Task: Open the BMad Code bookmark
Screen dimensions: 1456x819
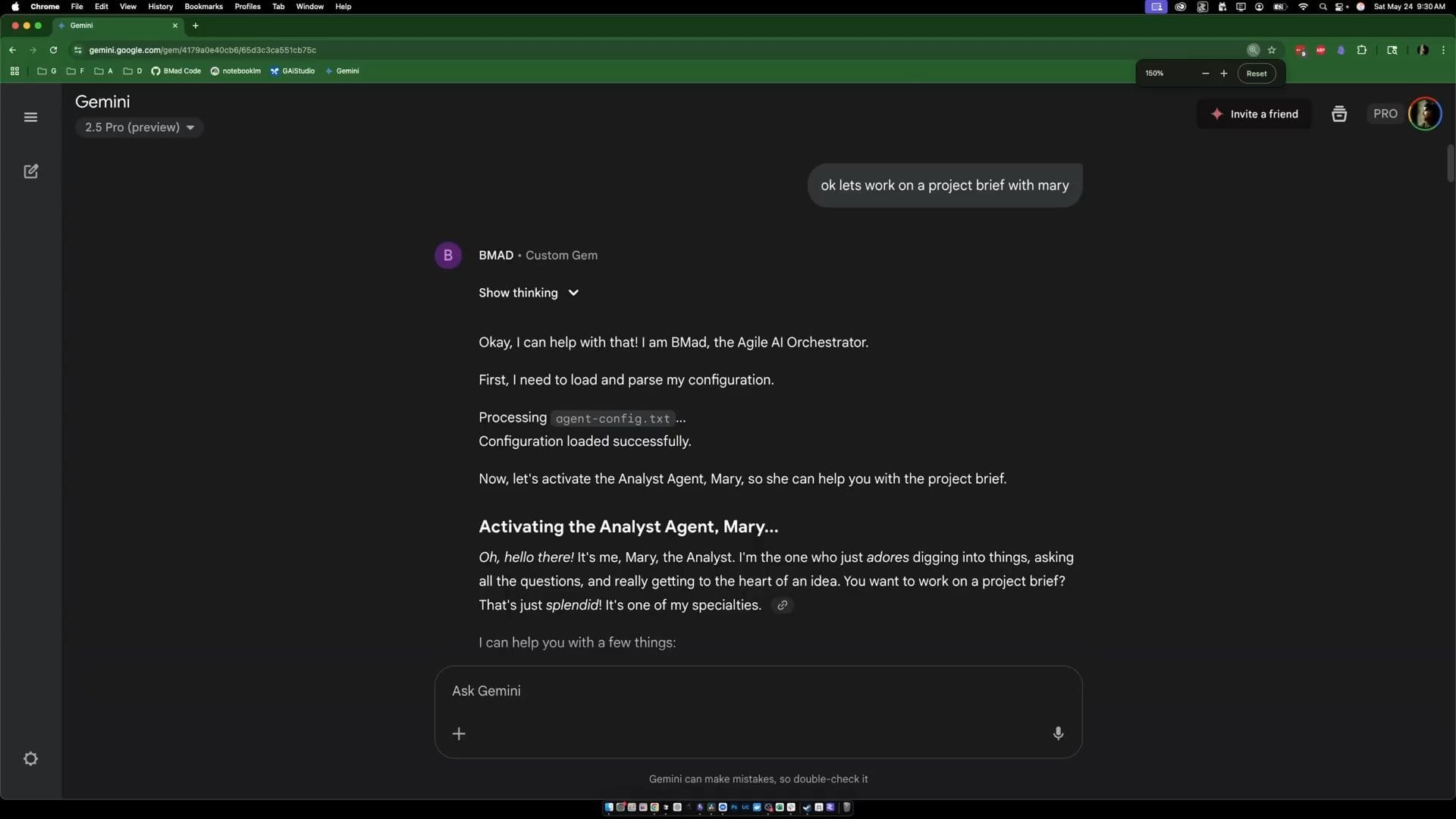Action: [176, 71]
